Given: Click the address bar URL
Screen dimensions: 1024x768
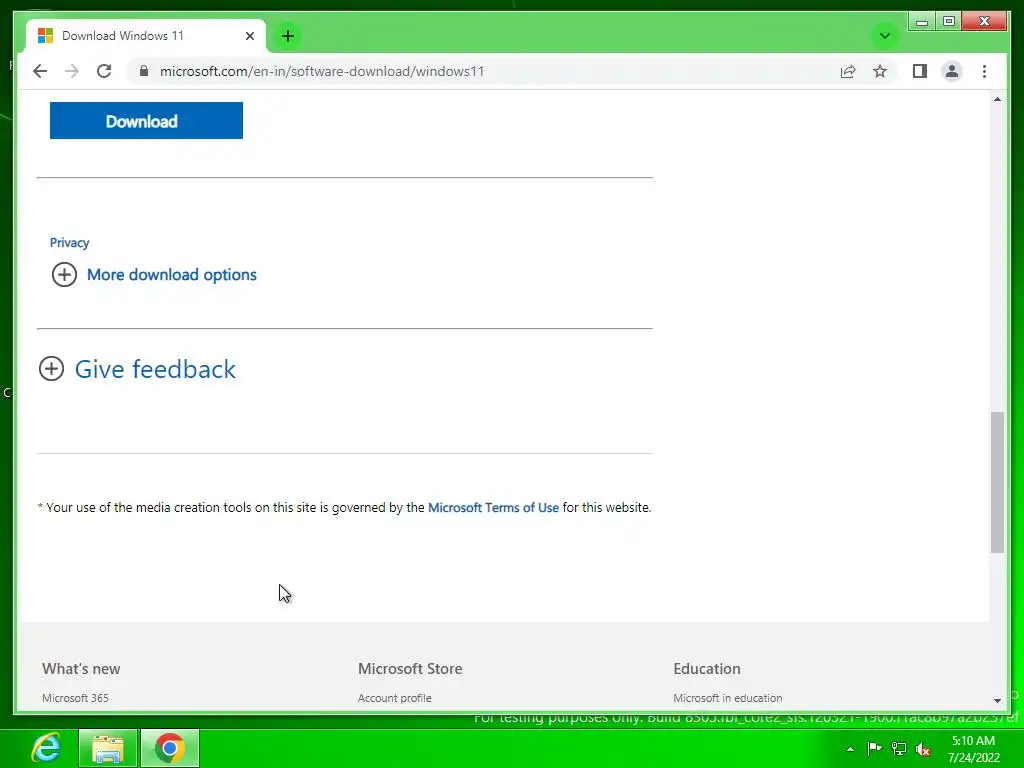Looking at the screenshot, I should click(322, 71).
